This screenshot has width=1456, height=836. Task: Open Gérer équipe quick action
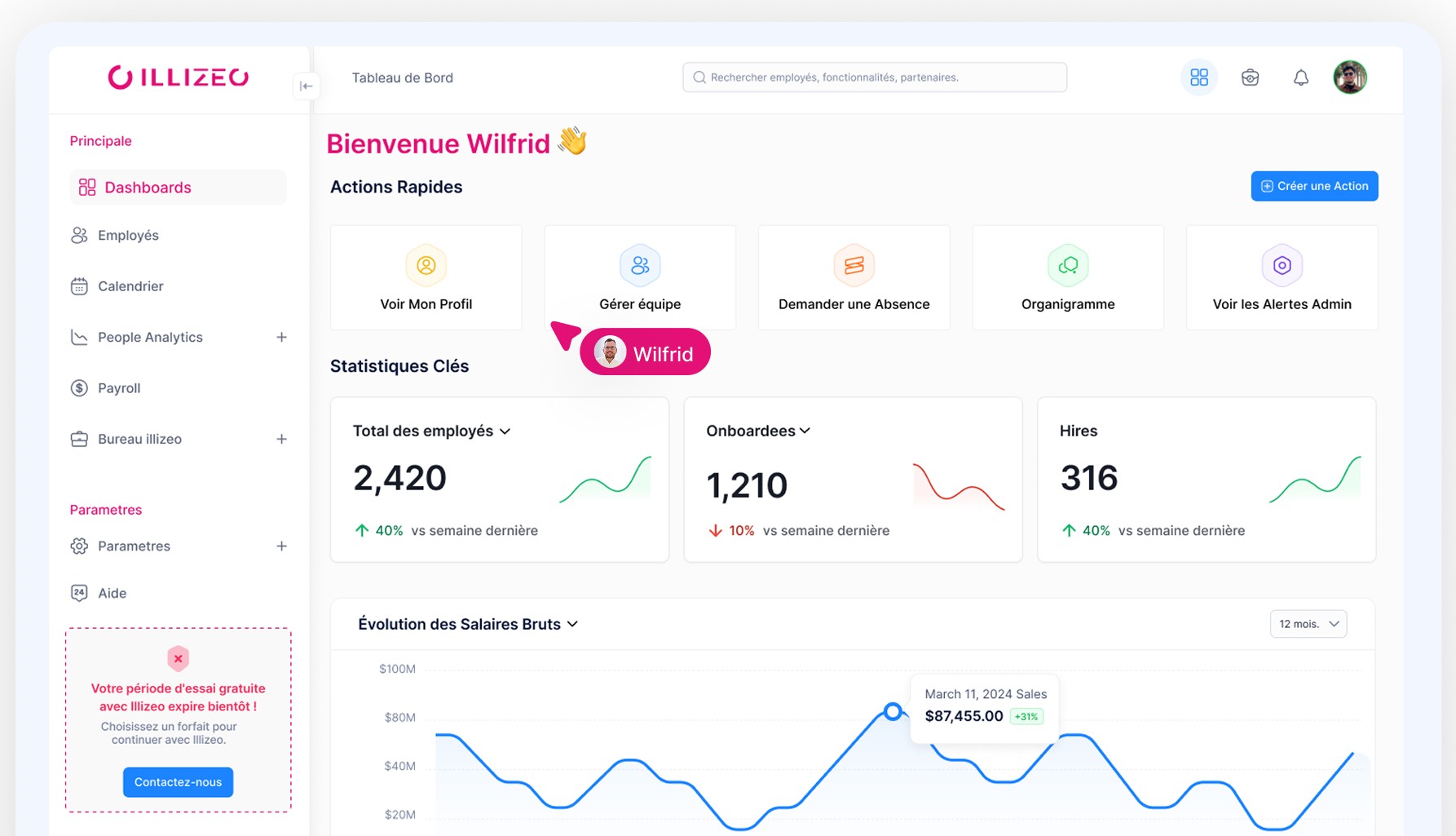pos(640,278)
